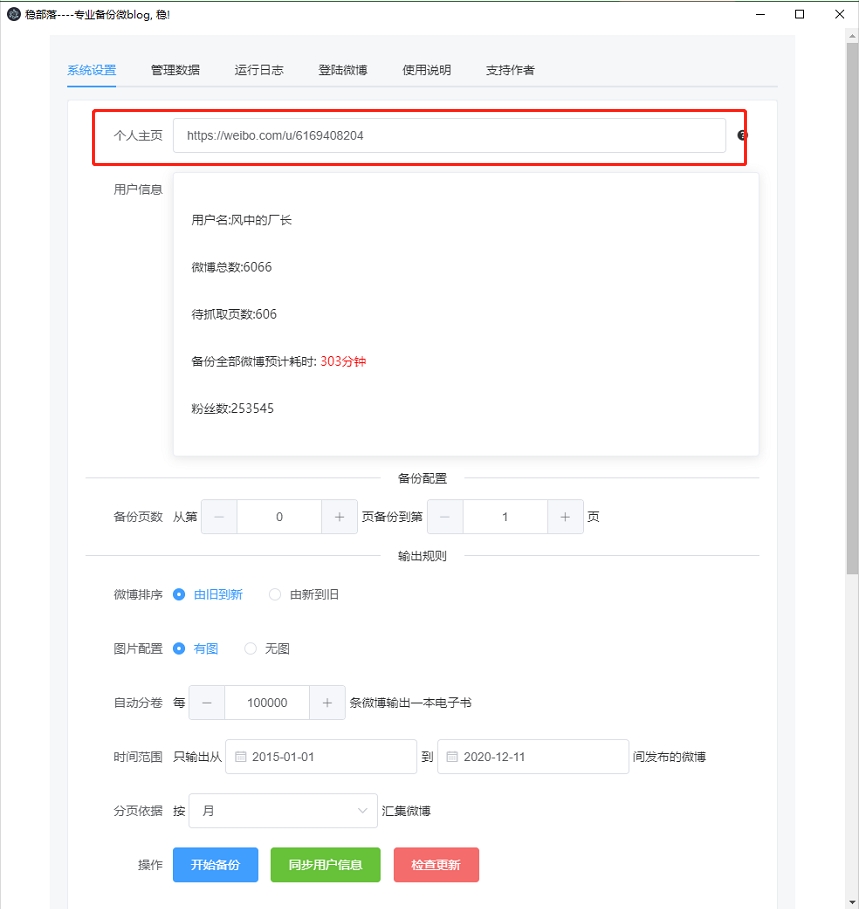859x909 pixels.
Task: Select 无图 option under 图片配置
Action: click(250, 648)
